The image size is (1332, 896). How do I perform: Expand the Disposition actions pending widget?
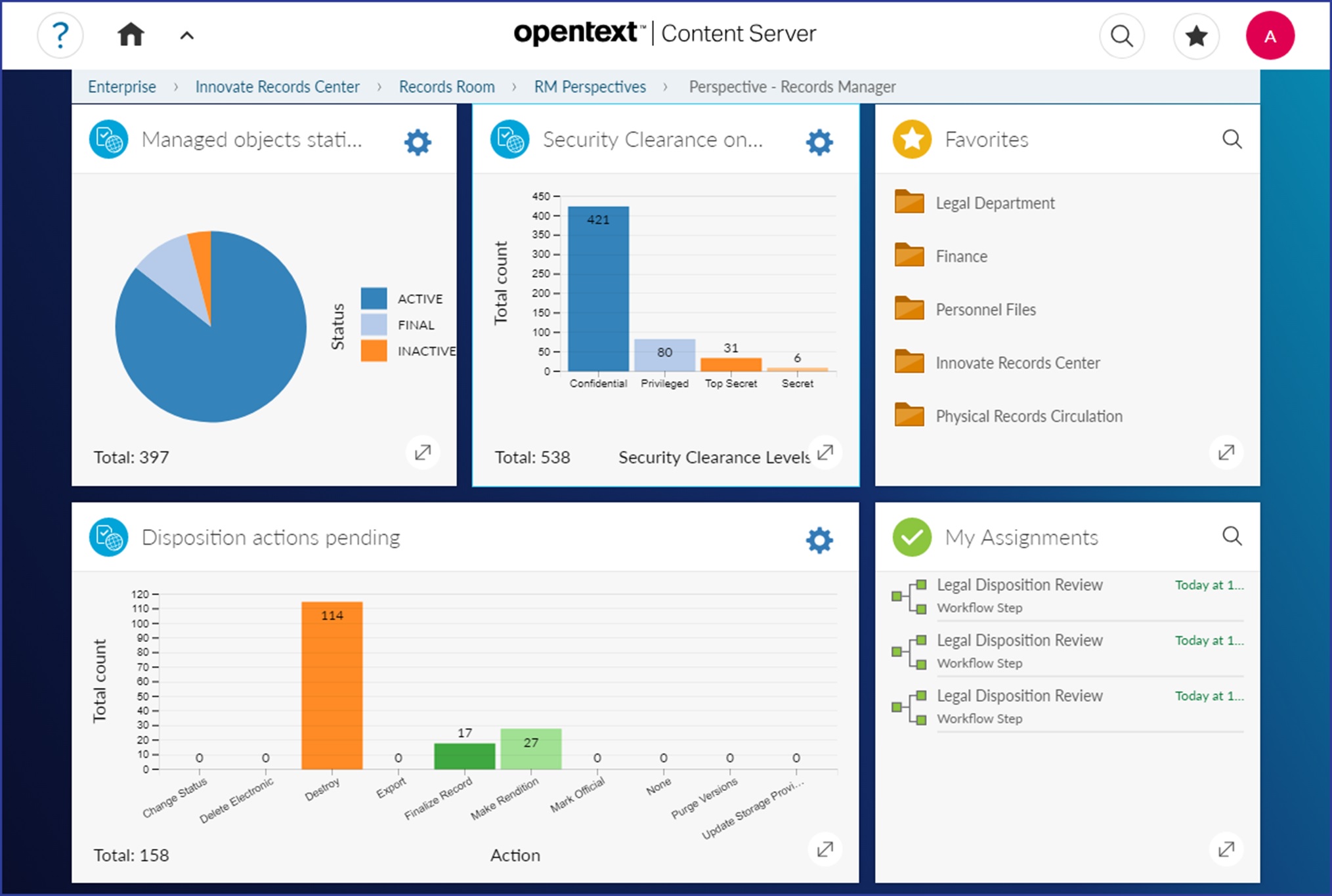click(x=825, y=849)
